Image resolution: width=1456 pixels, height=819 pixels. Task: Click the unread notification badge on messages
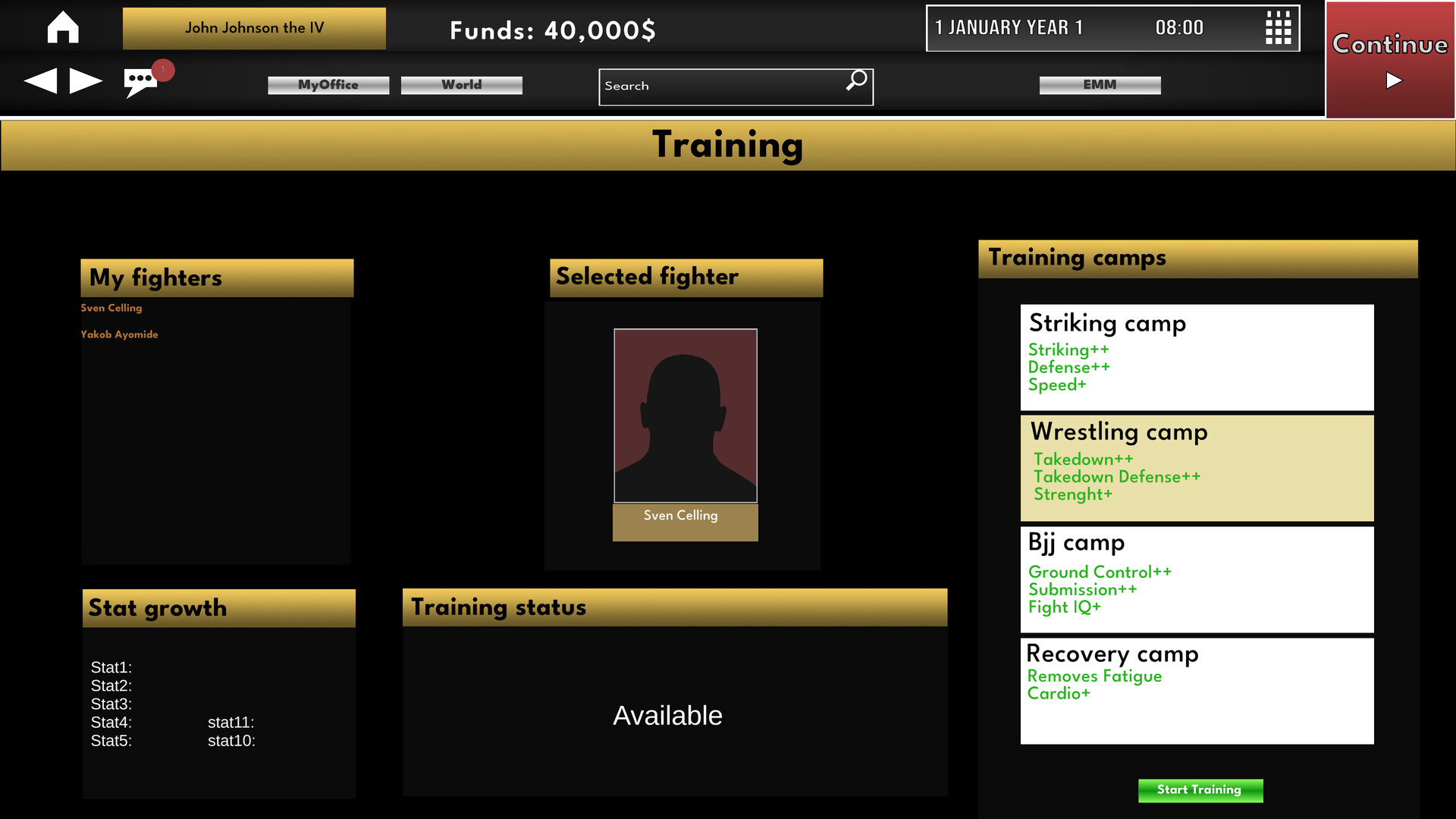[x=163, y=70]
